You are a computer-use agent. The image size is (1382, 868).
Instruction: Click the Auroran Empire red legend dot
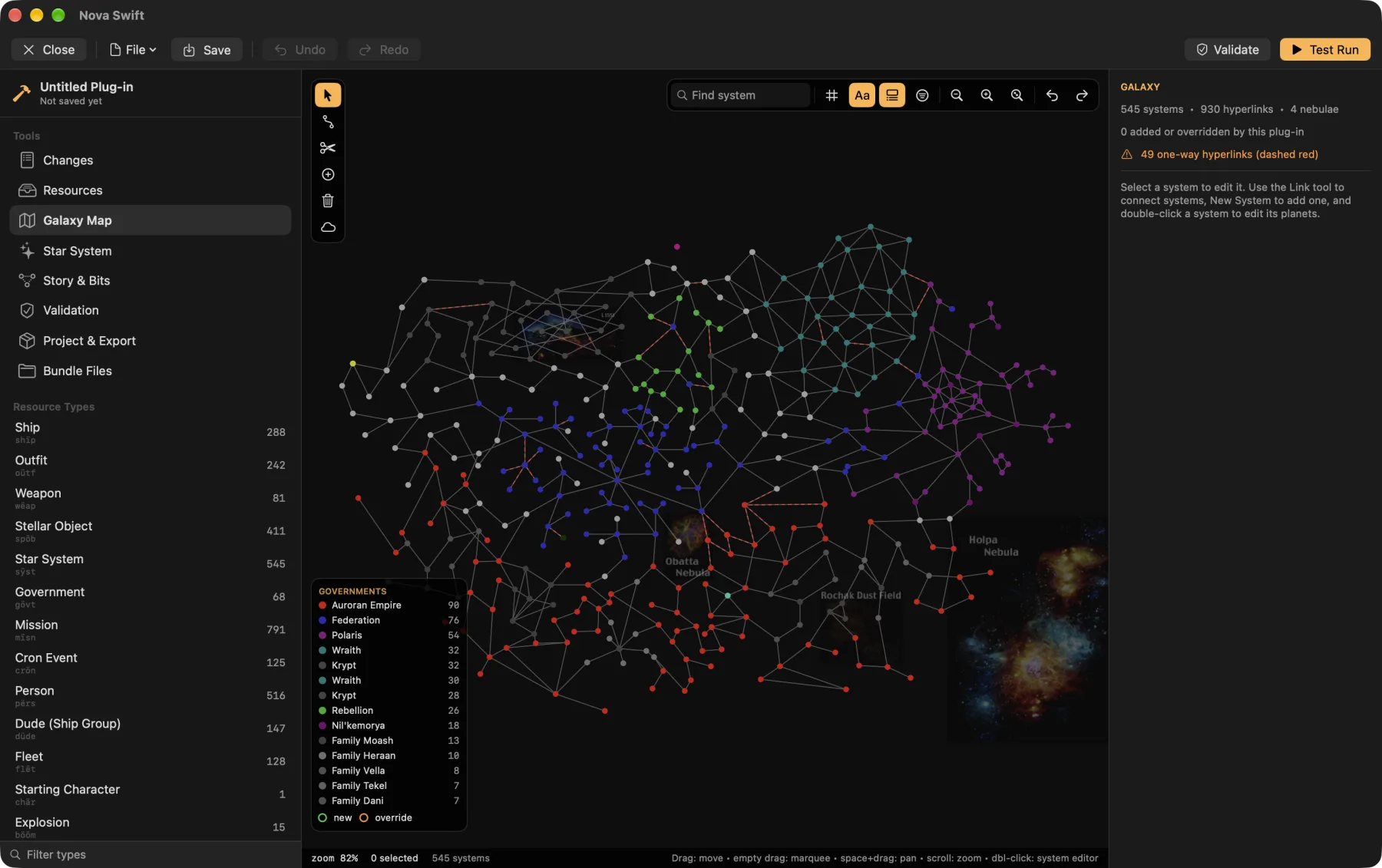322,606
